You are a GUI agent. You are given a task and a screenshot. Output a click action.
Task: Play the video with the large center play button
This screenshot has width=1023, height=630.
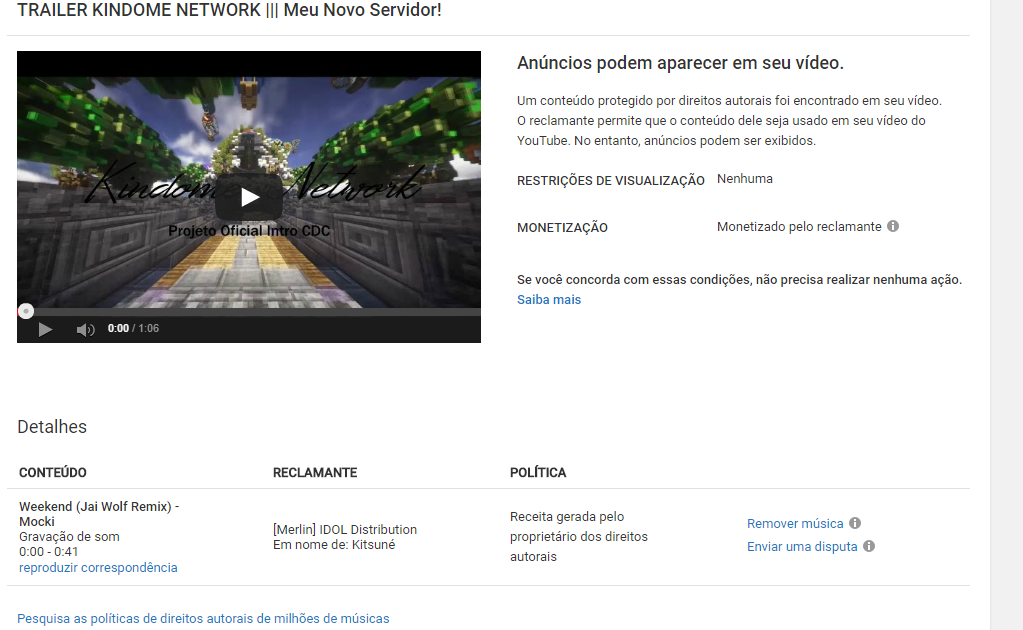pos(249,197)
